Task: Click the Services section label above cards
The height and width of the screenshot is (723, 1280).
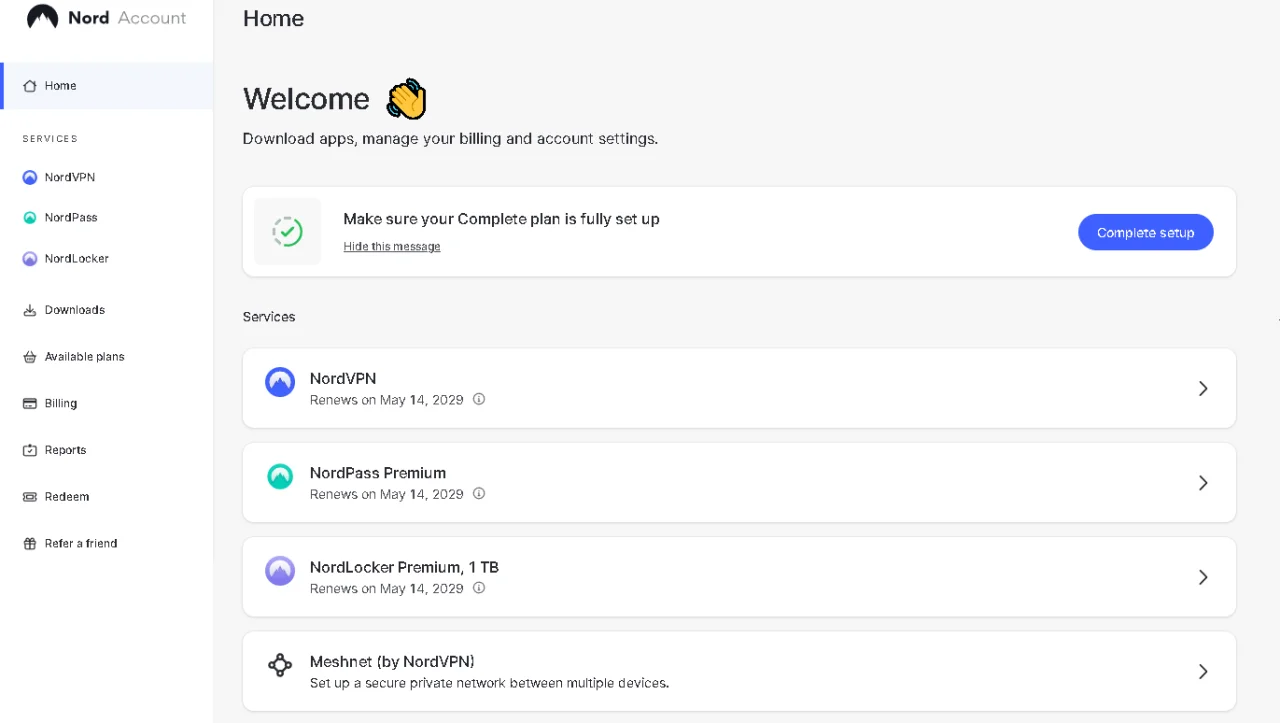Action: [269, 317]
